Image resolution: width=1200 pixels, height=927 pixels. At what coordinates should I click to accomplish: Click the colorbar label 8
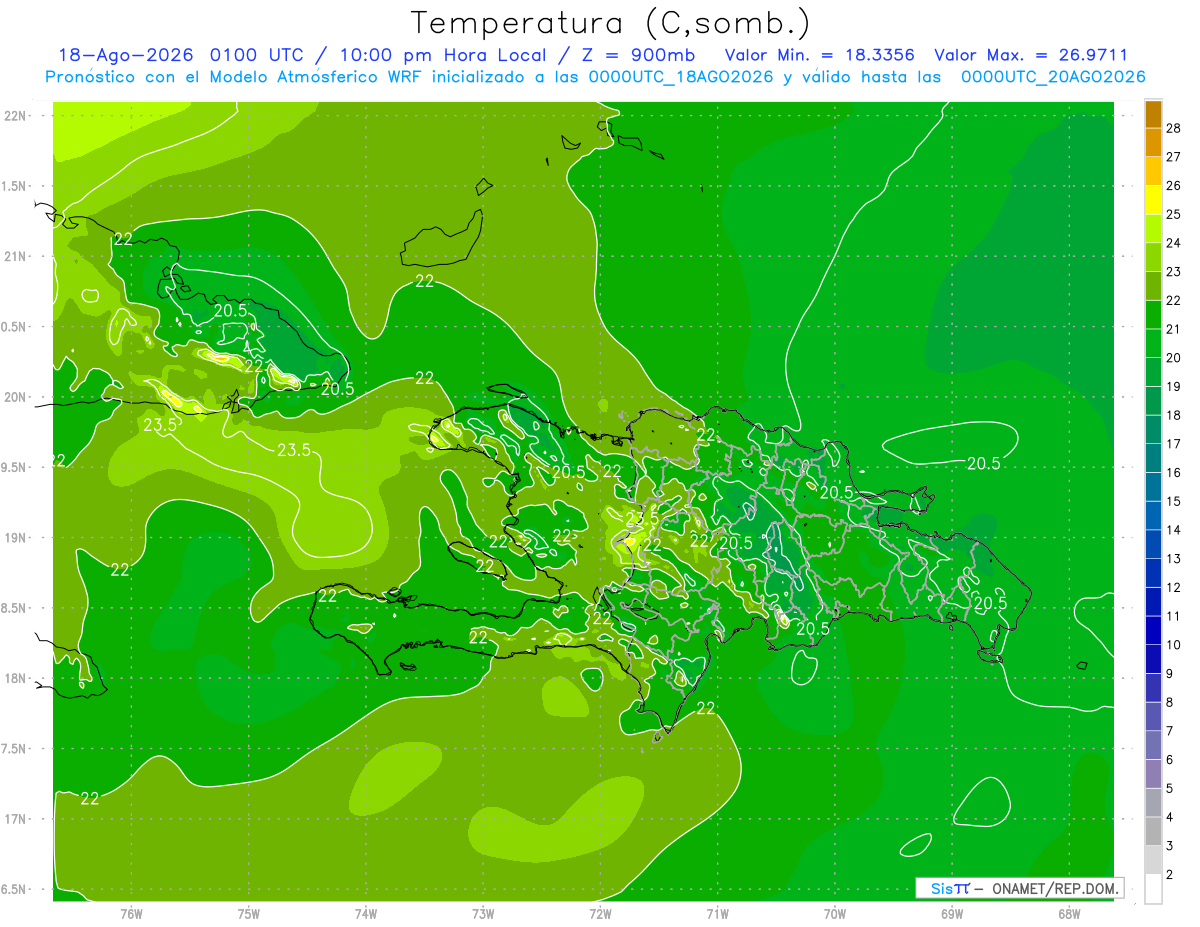pos(1170,702)
